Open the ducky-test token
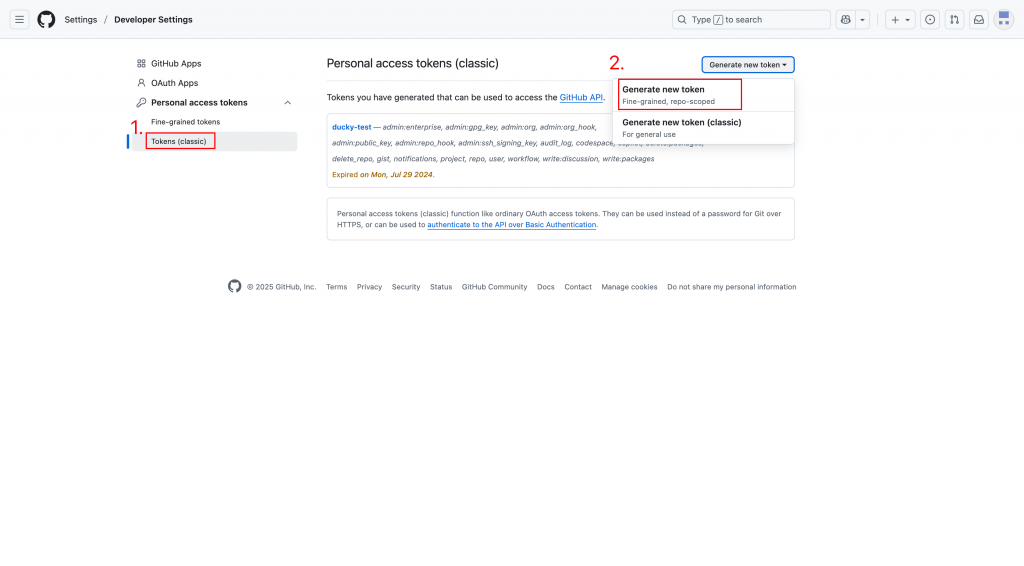Screen dimensions: 1024x566 [351, 127]
